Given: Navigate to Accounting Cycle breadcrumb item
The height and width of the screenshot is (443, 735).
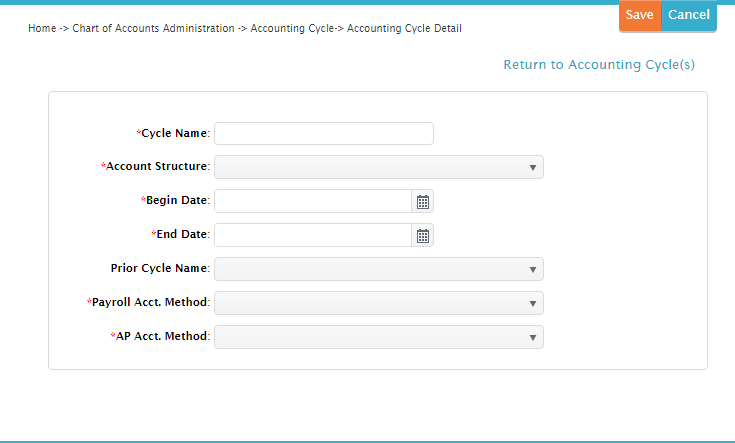Looking at the screenshot, I should point(292,29).
